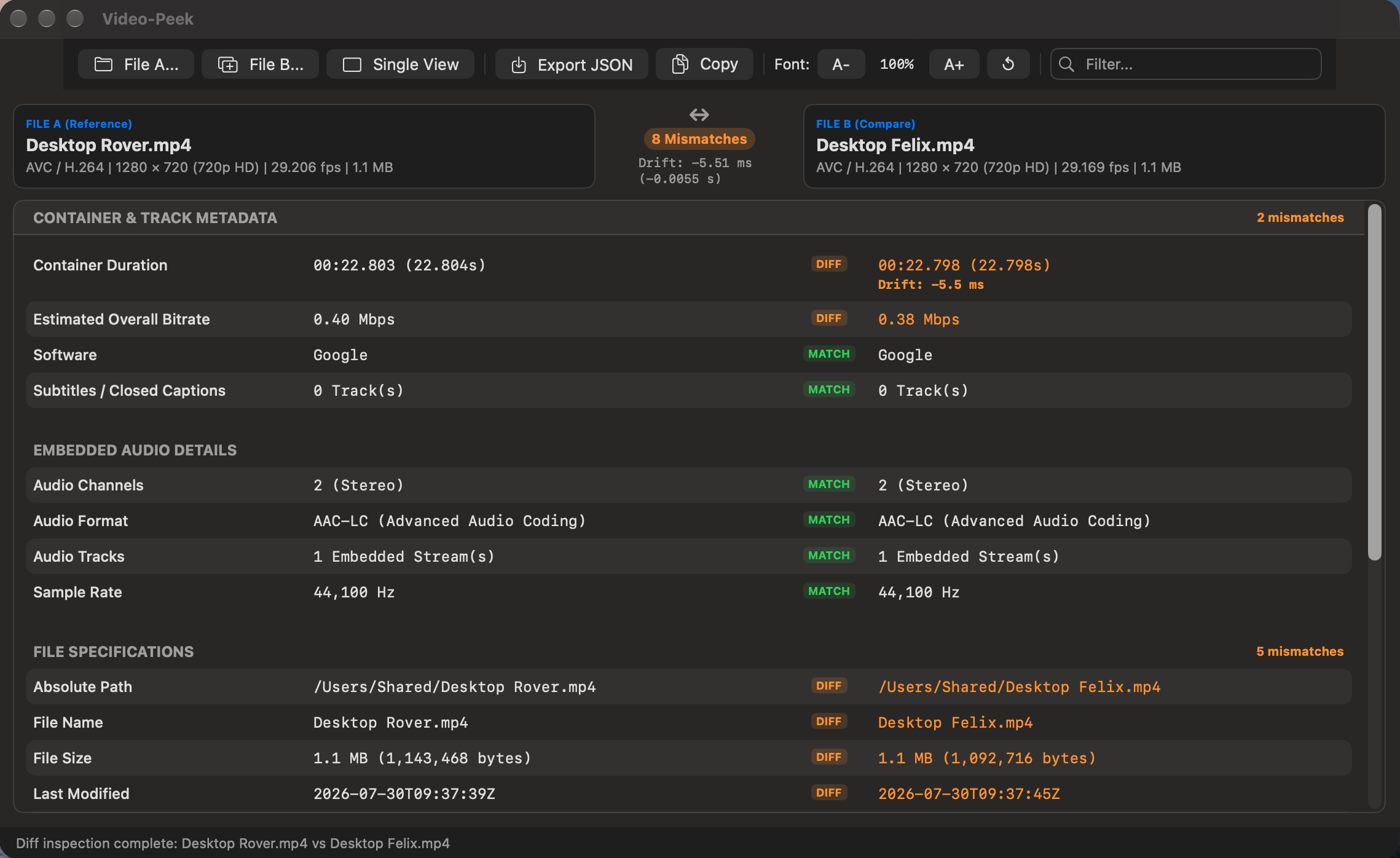
Task: Click DIFF badge for Container Duration
Action: tap(828, 264)
